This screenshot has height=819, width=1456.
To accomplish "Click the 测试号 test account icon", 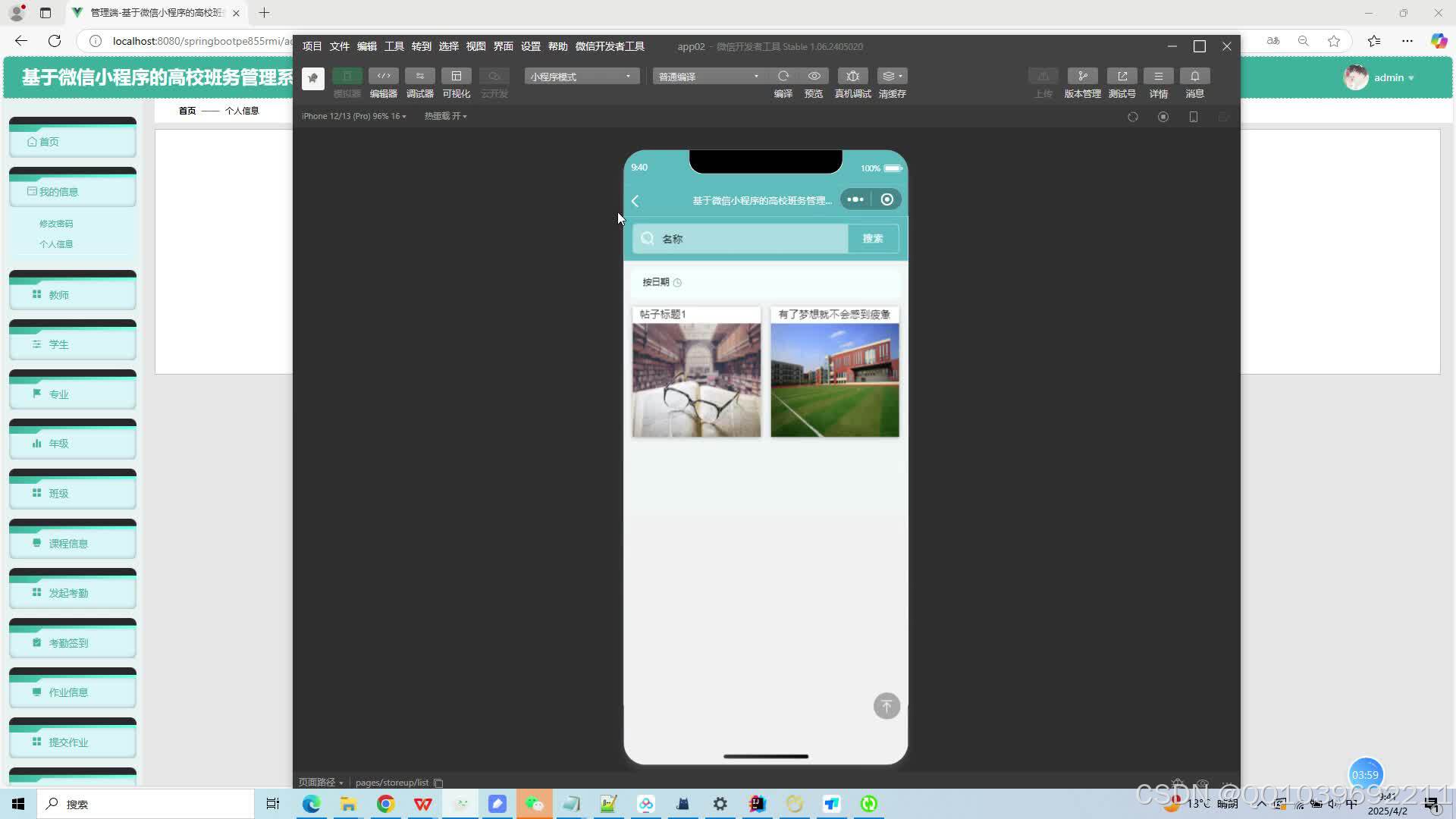I will 1122,76.
